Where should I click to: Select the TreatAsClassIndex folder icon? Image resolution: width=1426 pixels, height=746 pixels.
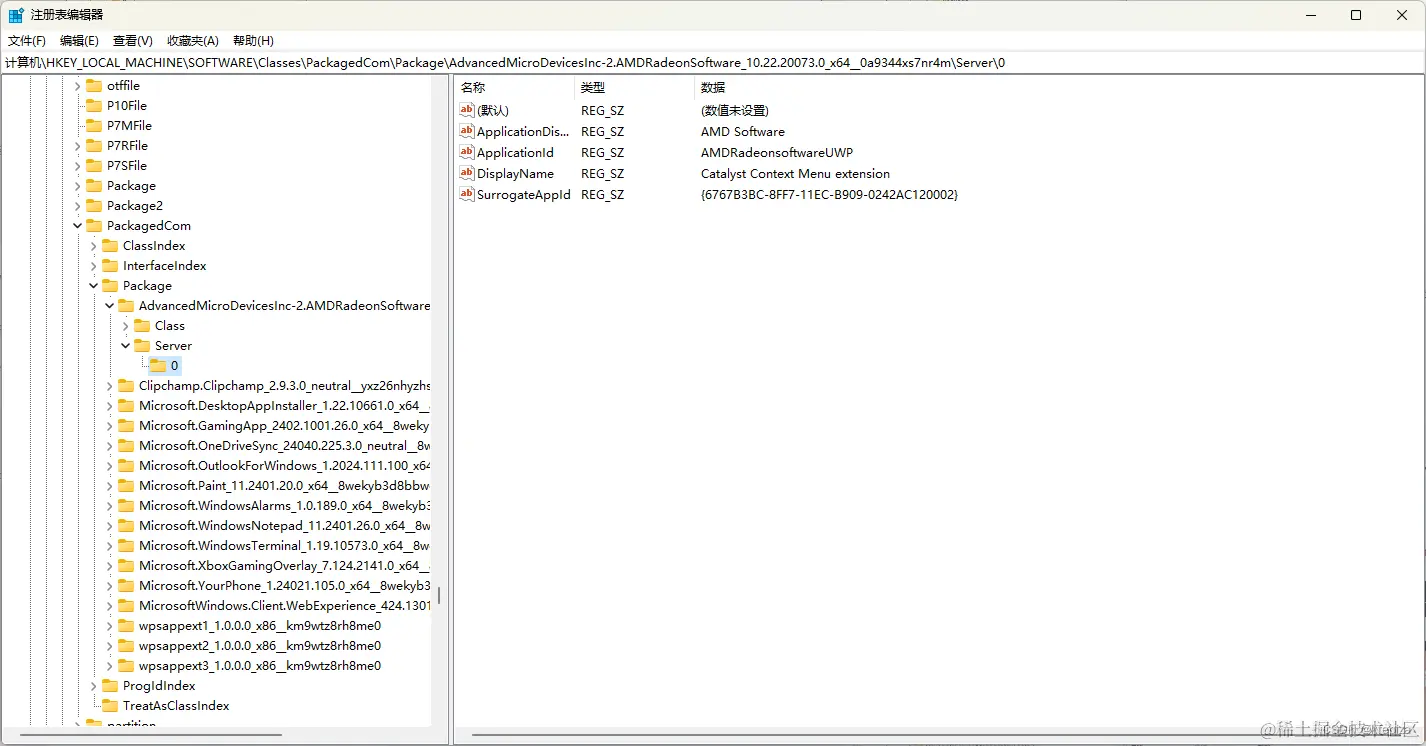110,706
